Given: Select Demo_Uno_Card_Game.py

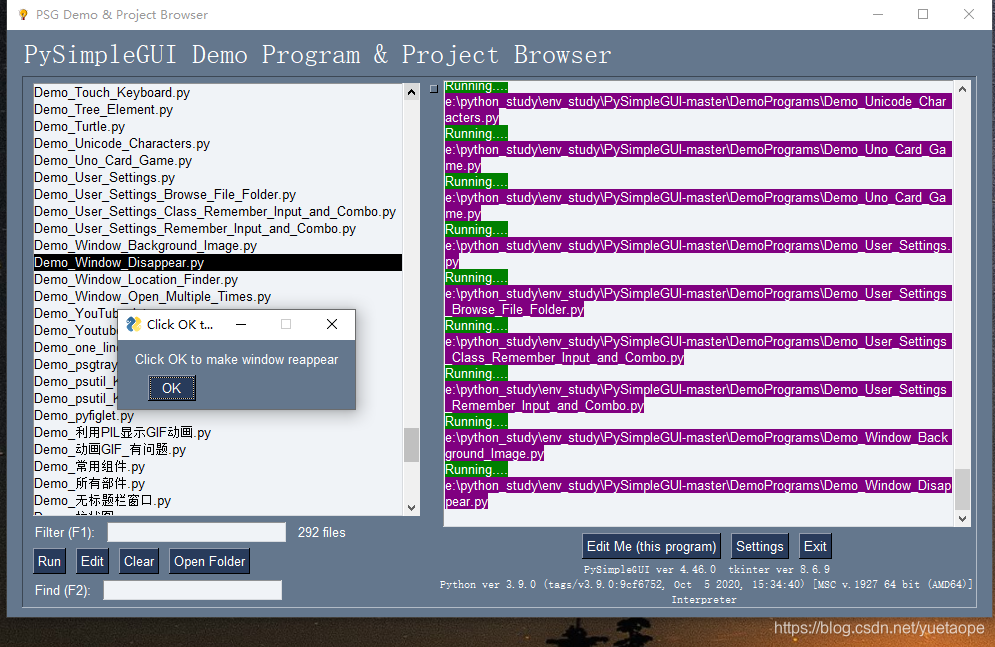Looking at the screenshot, I should pyautogui.click(x=218, y=161).
